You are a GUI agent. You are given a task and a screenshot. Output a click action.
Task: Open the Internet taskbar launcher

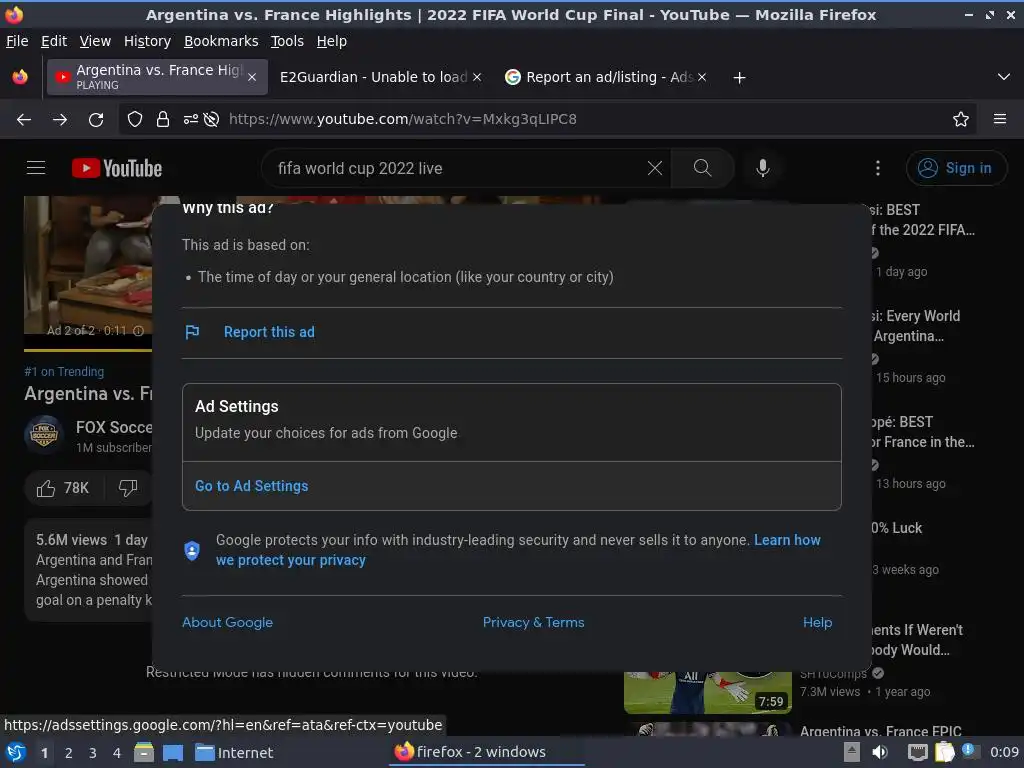(234, 753)
